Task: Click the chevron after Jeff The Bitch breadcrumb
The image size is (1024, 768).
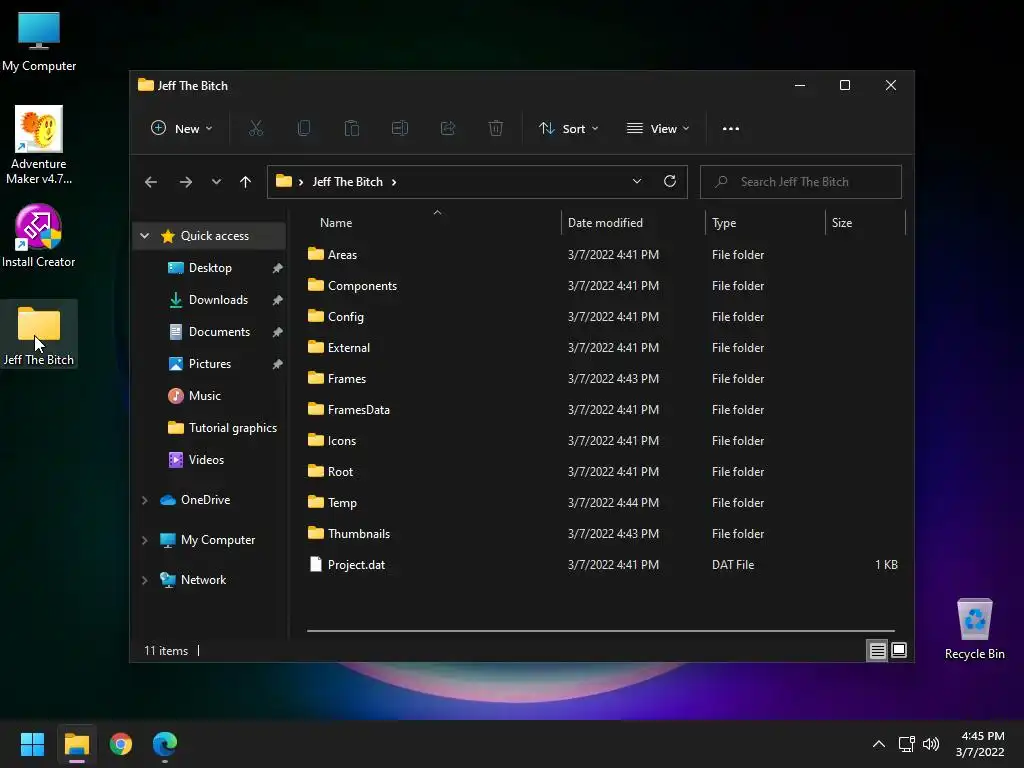Action: (x=394, y=182)
